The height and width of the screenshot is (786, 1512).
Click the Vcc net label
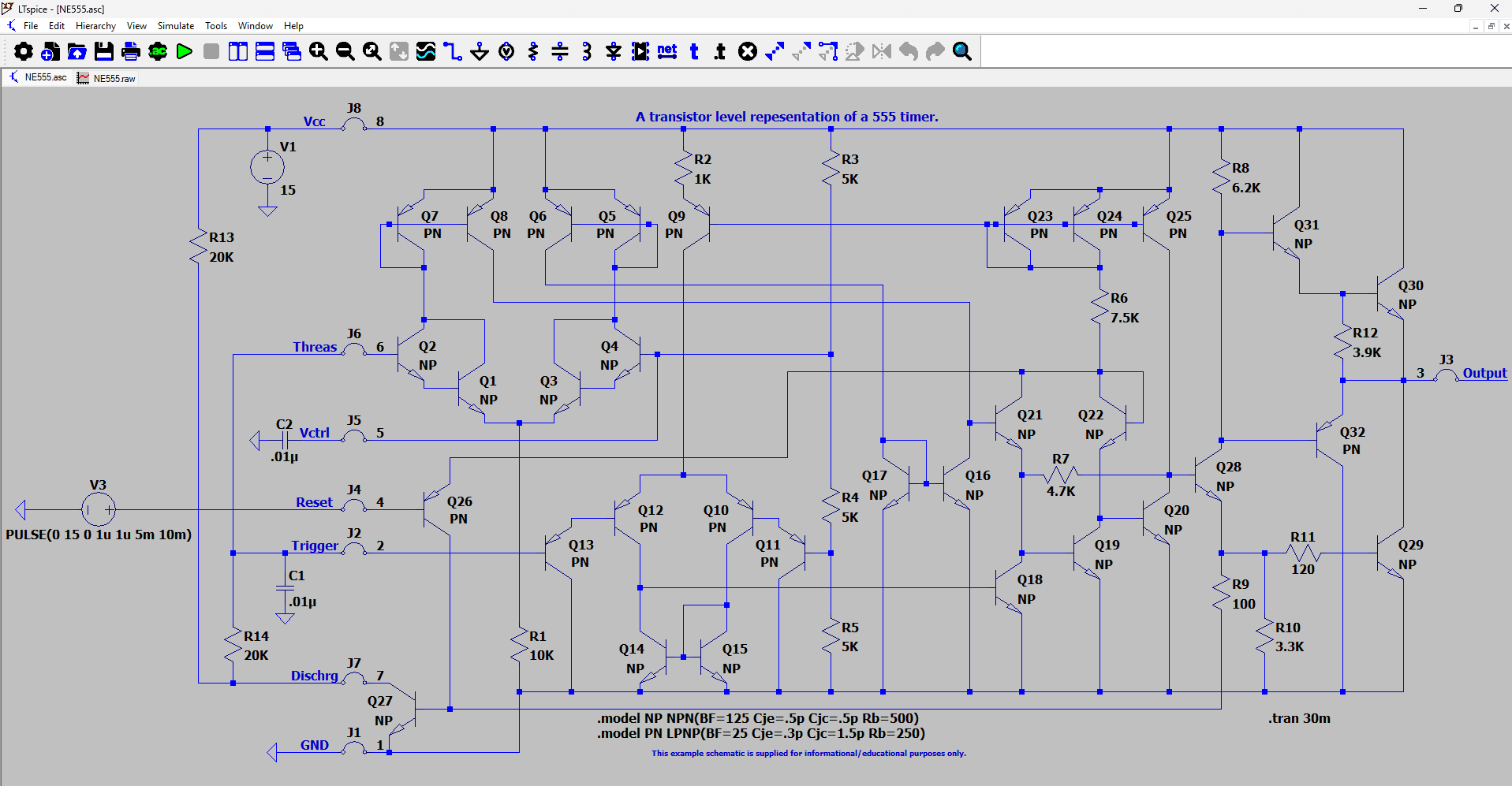(x=314, y=121)
